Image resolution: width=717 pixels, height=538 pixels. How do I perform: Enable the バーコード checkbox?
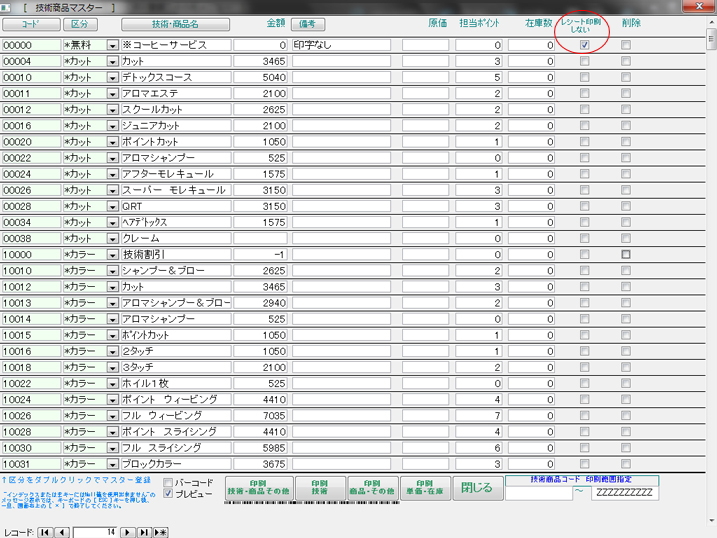coord(168,483)
